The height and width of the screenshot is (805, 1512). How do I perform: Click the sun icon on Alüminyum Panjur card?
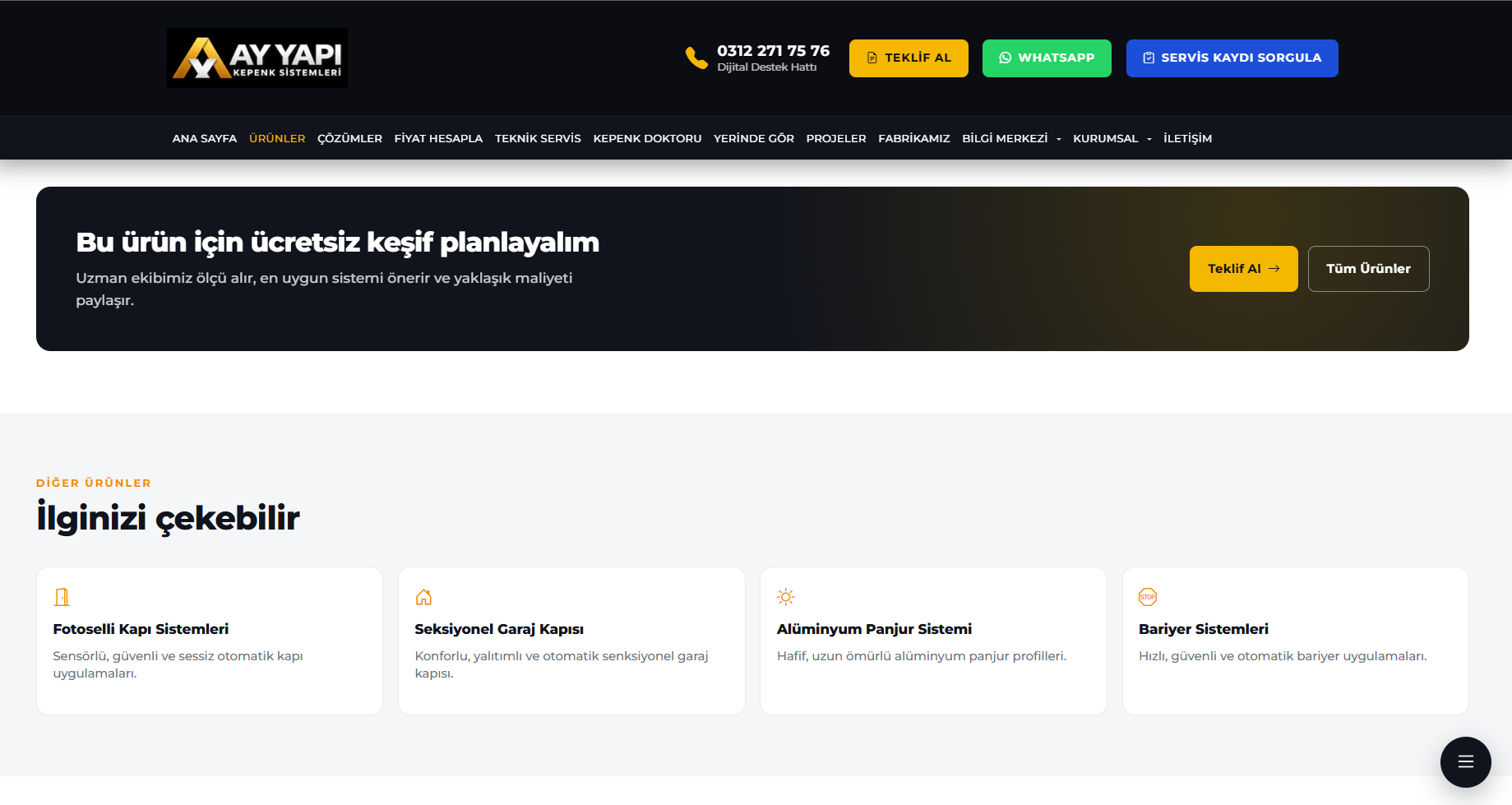point(786,597)
